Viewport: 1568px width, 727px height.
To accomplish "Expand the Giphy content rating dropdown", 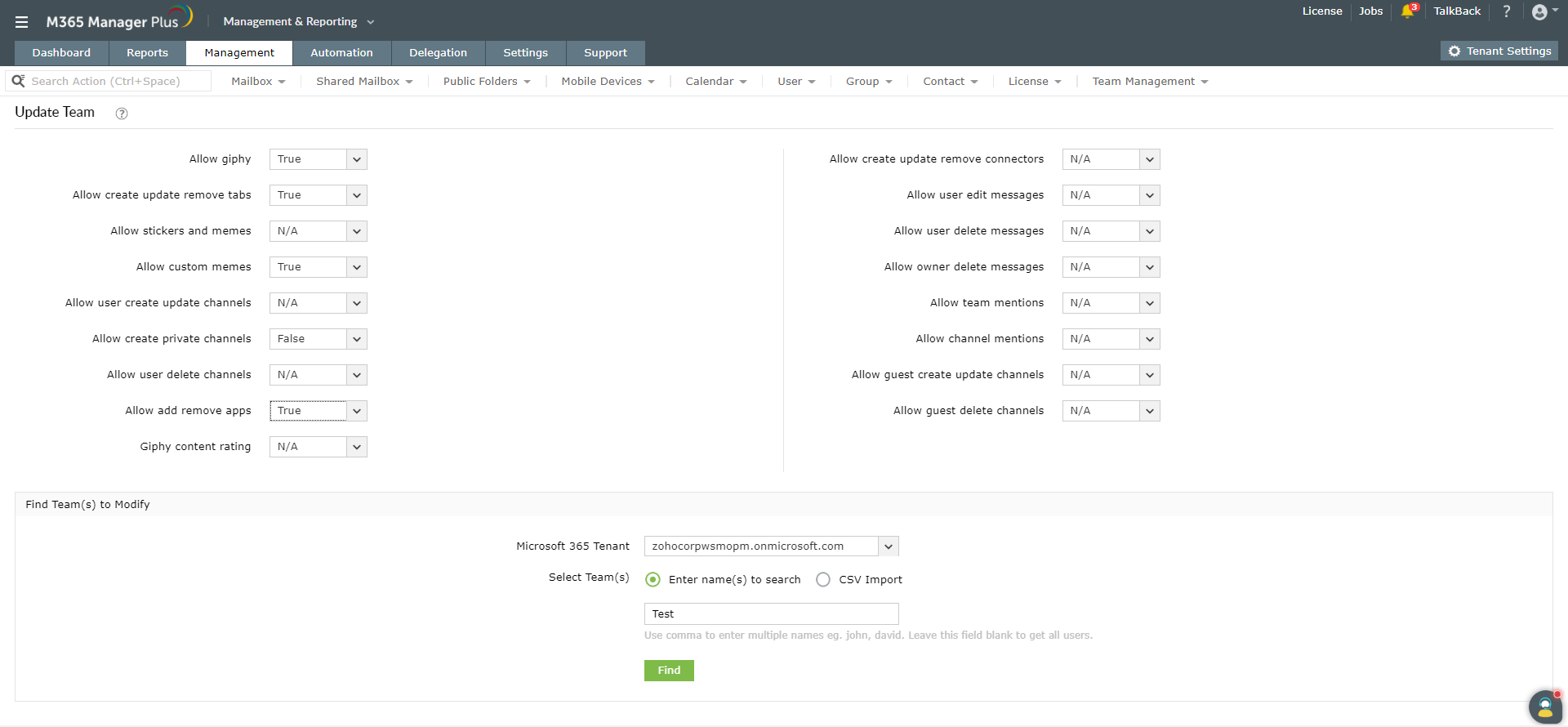I will (x=318, y=447).
